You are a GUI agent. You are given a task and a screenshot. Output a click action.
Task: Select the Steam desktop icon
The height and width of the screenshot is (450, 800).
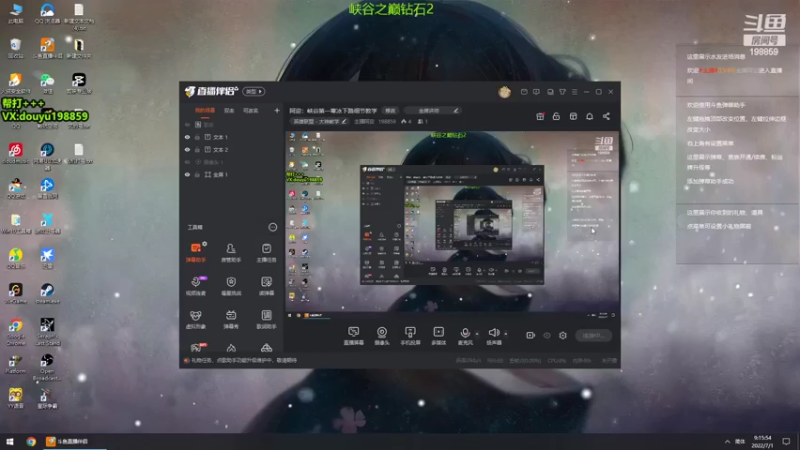(x=47, y=294)
